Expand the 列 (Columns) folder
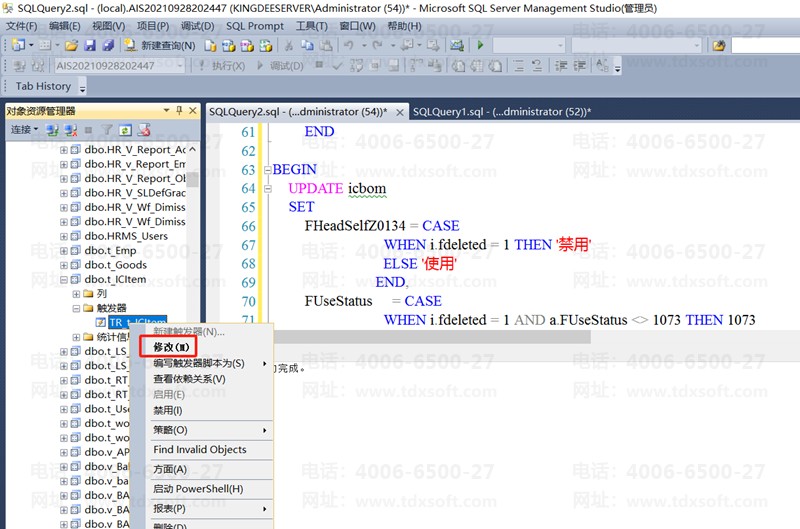 point(76,294)
